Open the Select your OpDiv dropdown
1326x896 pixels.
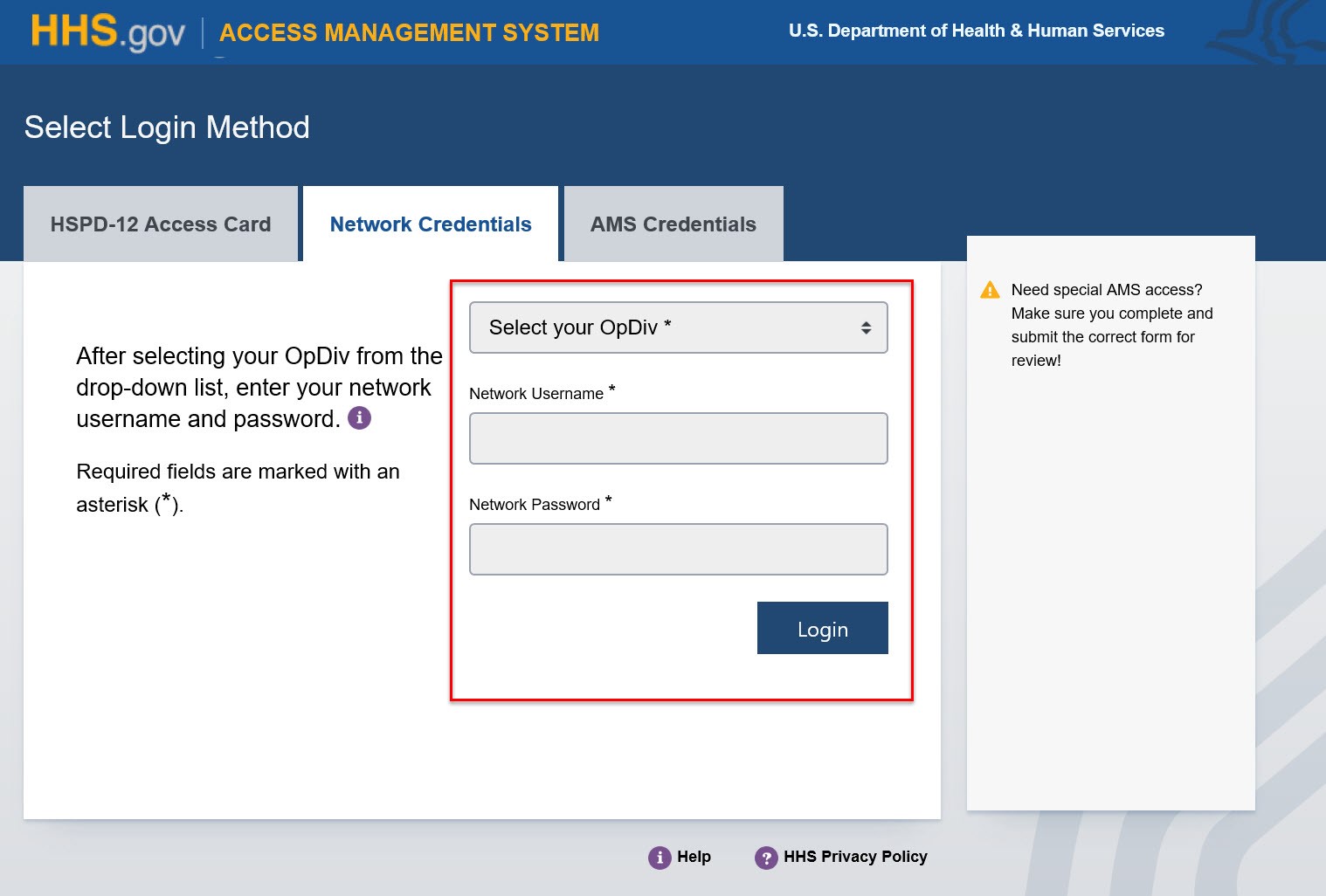678,327
